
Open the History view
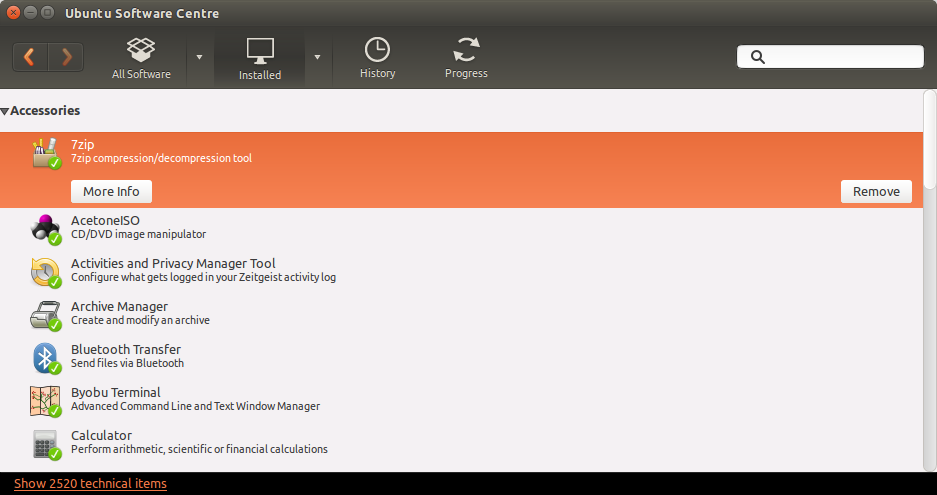point(377,58)
